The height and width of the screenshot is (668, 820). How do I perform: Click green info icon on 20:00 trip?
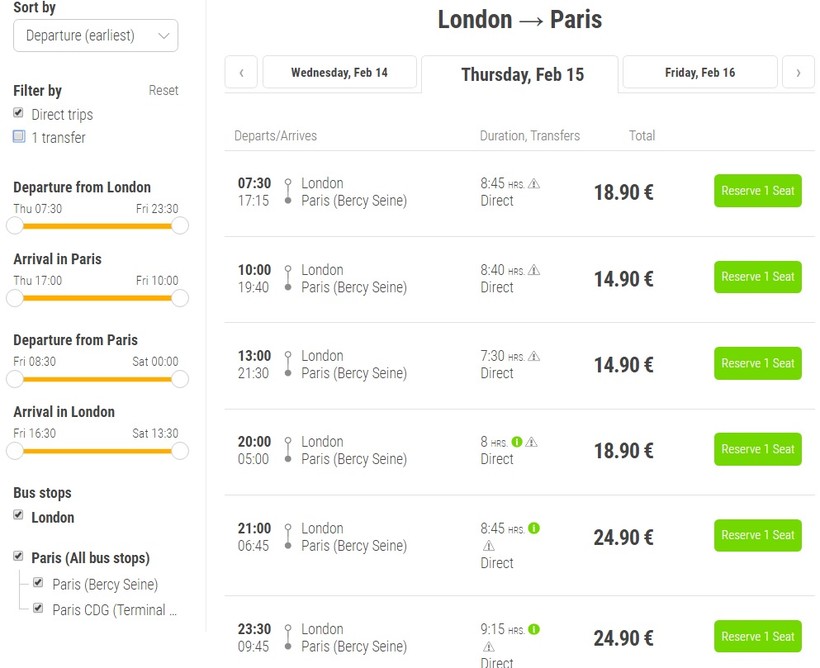(x=517, y=442)
